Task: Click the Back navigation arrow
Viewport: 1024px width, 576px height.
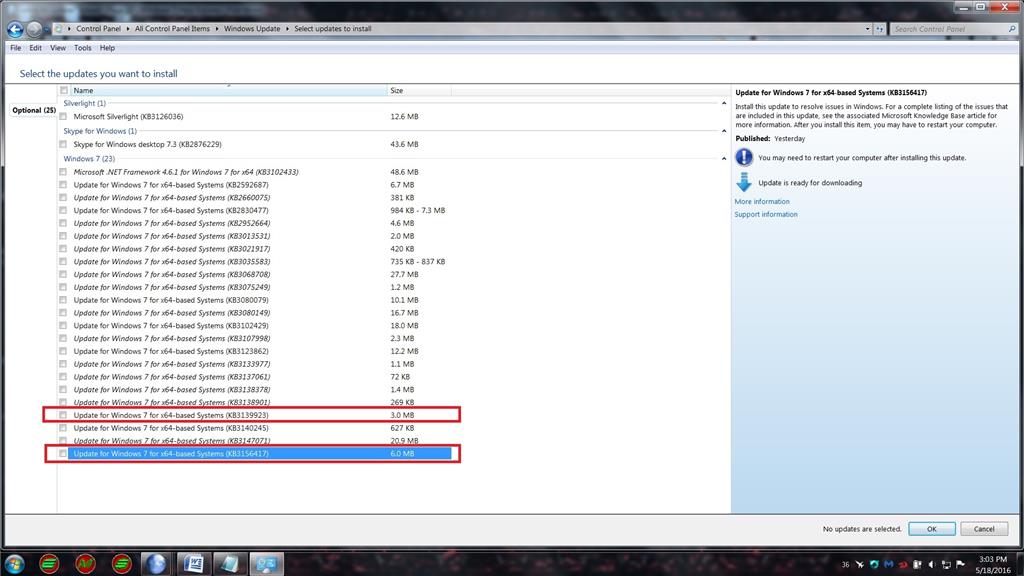Action: [15, 29]
